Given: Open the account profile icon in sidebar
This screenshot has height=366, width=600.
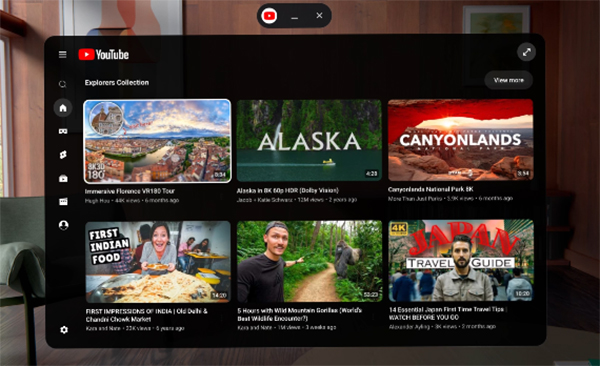Looking at the screenshot, I should tap(64, 225).
